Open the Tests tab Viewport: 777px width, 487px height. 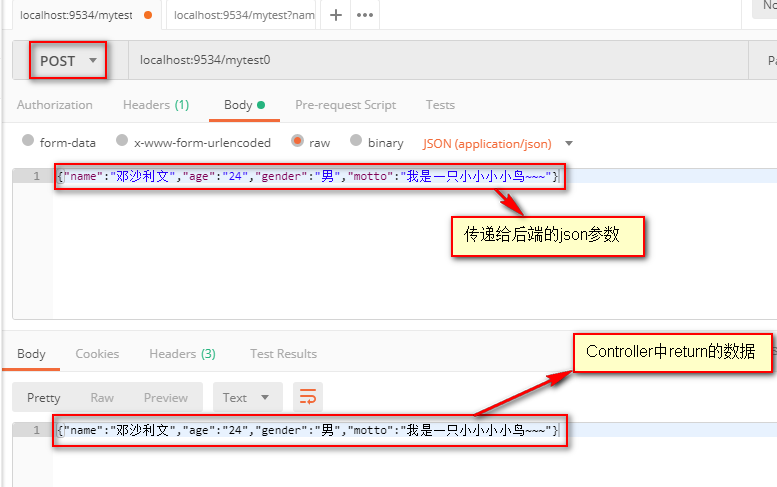click(x=440, y=105)
